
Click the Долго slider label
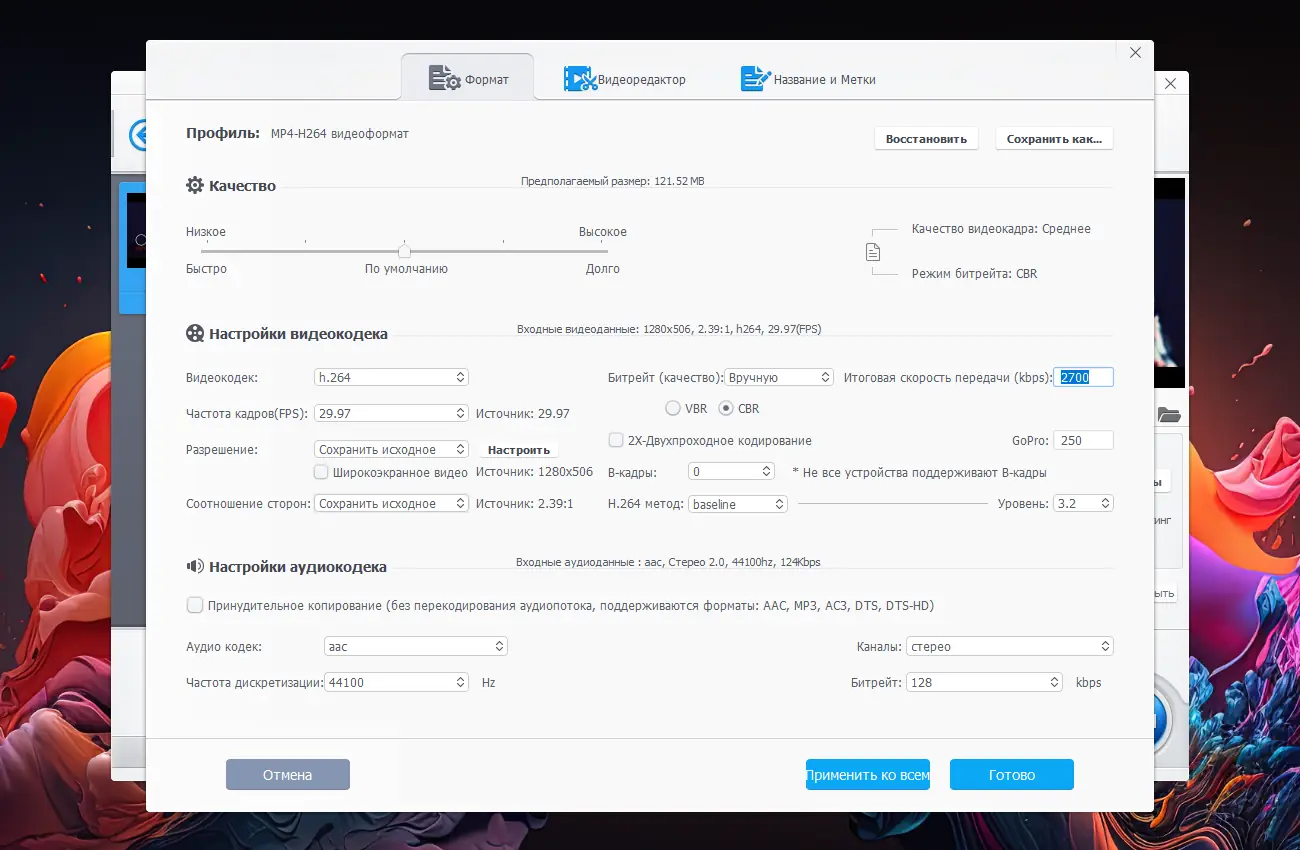[x=603, y=269]
